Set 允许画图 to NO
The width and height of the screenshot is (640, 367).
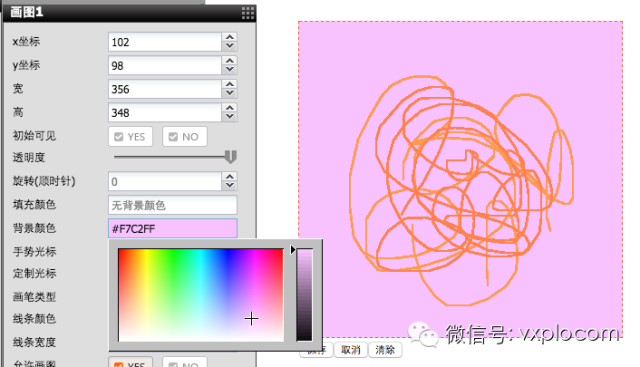pos(184,362)
